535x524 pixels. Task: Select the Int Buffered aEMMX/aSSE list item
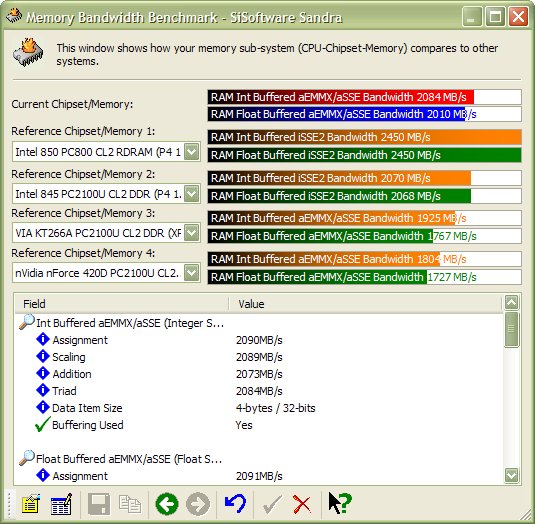click(130, 323)
